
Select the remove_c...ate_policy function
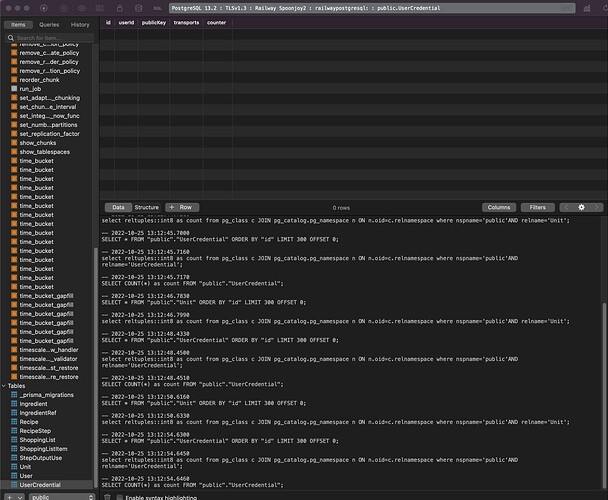49,53
